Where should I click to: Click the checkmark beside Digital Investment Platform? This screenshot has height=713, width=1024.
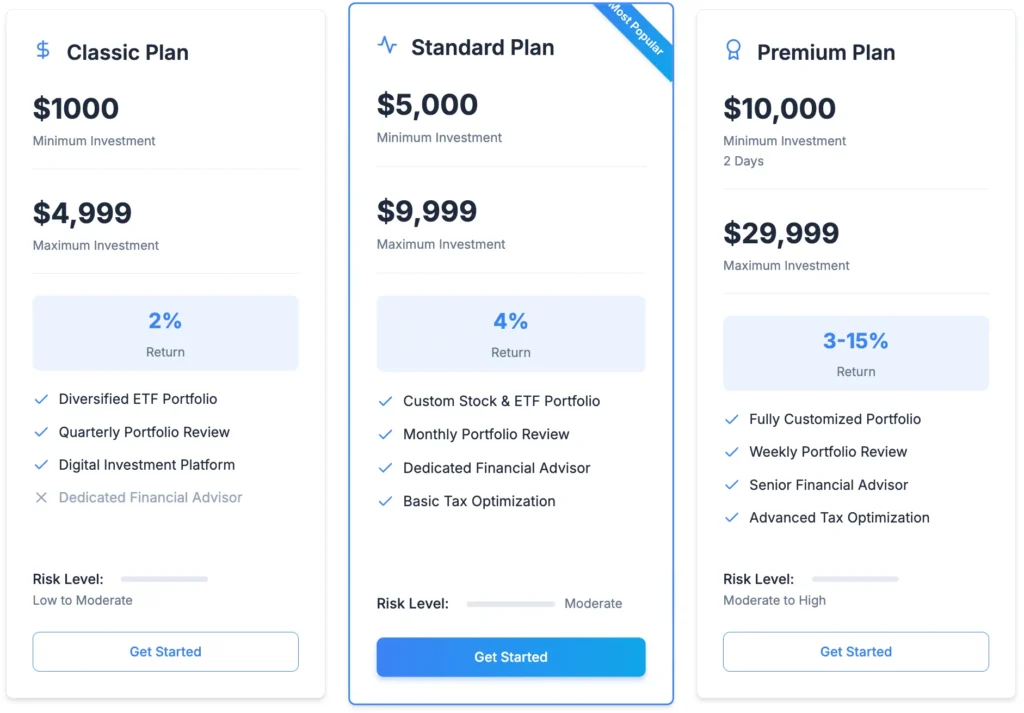(41, 465)
